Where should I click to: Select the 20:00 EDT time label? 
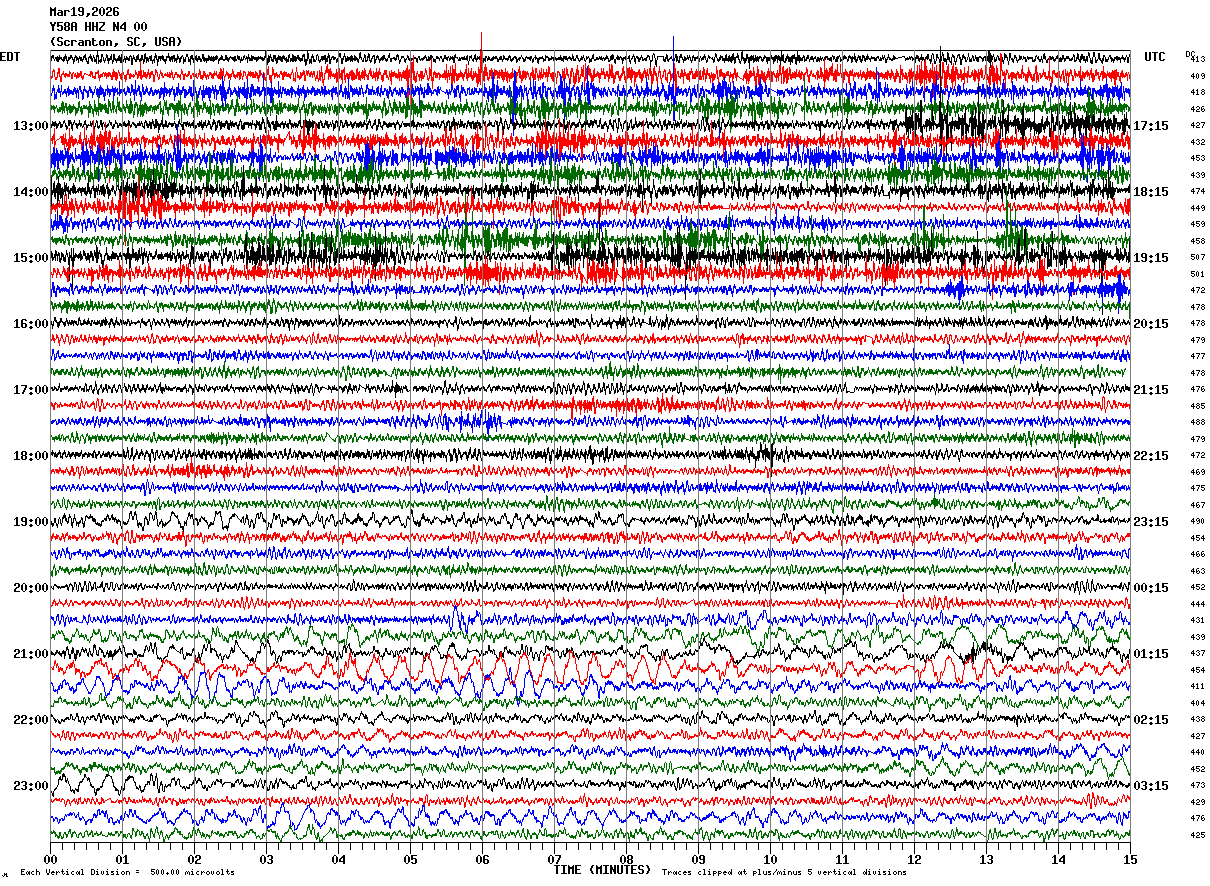tap(31, 588)
